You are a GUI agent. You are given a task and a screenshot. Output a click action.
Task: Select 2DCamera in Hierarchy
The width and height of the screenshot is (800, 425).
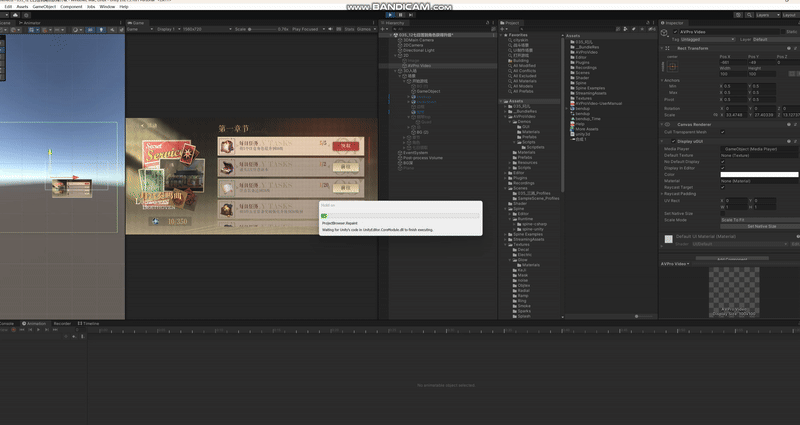pyautogui.click(x=413, y=45)
